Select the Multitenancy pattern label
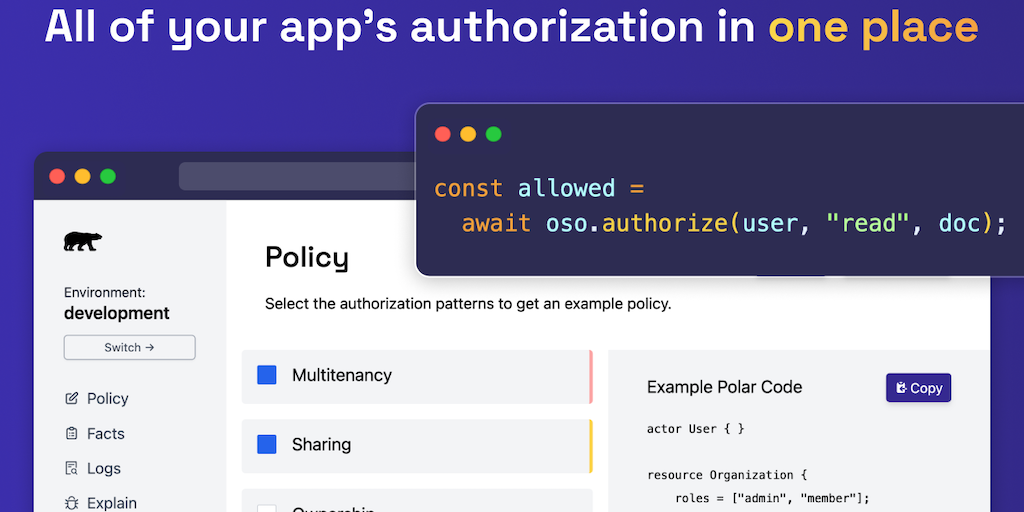 [342, 375]
